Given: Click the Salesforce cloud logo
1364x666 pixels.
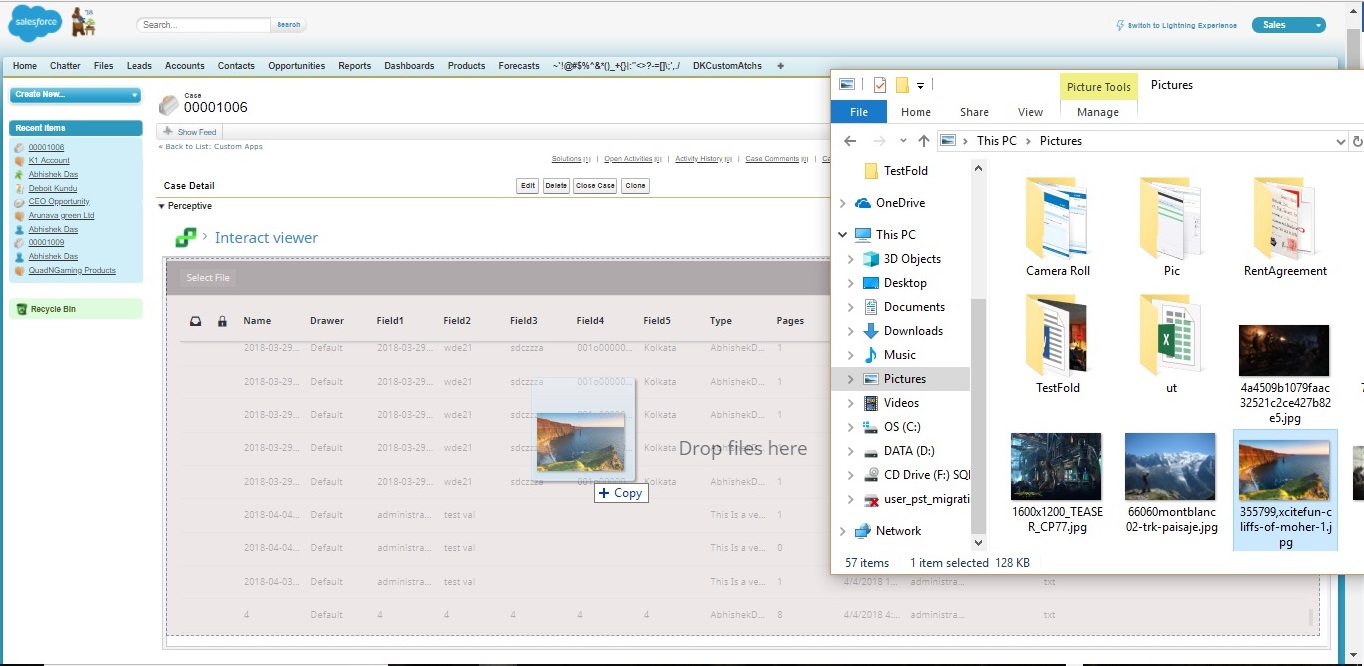Looking at the screenshot, I should [x=33, y=21].
